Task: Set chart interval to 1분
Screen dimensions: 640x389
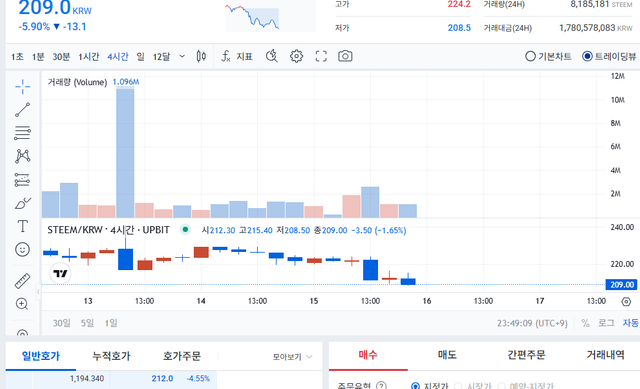Action: pyautogui.click(x=38, y=56)
